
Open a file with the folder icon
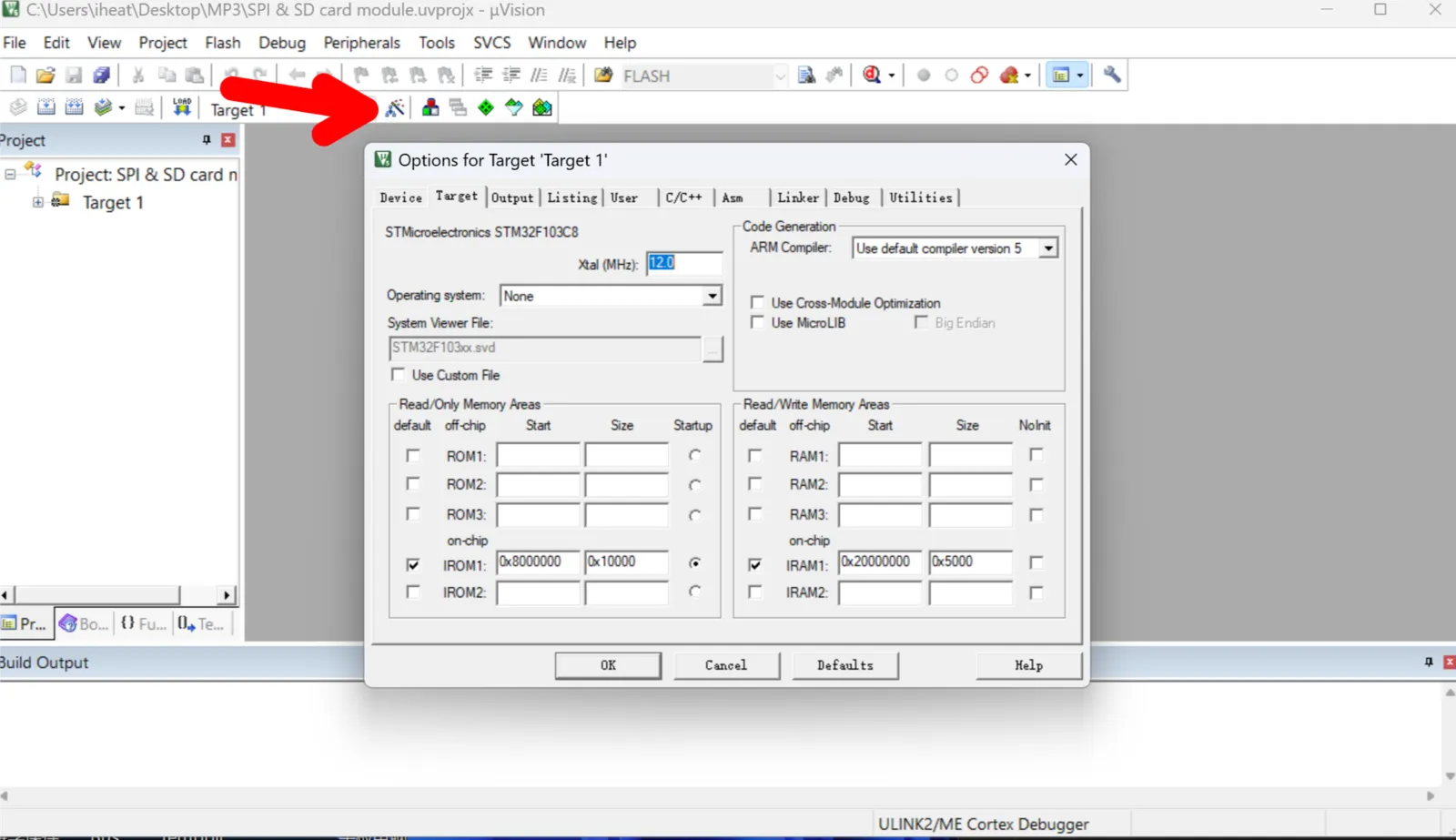click(45, 76)
